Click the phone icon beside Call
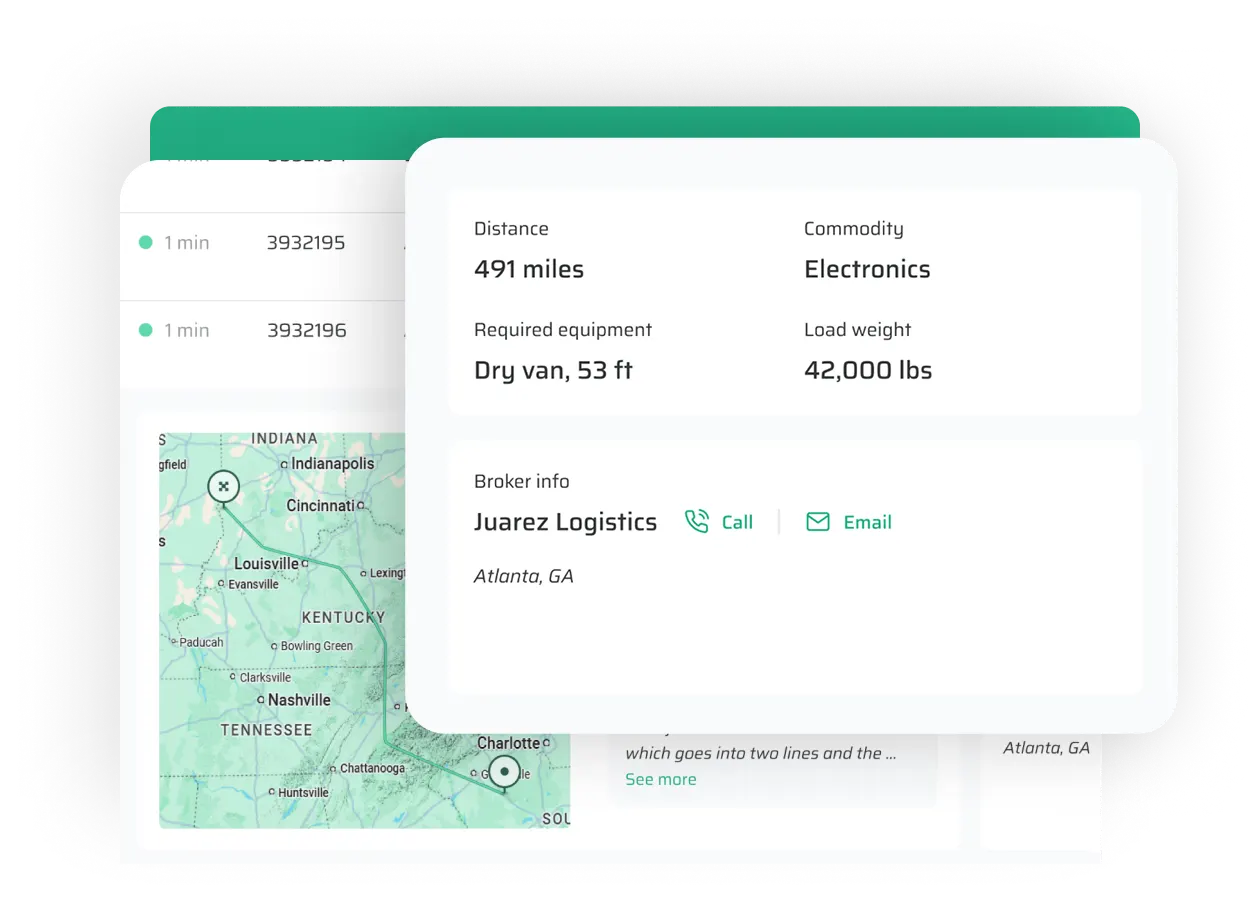Image resolution: width=1249 pixels, height=904 pixels. 696,522
